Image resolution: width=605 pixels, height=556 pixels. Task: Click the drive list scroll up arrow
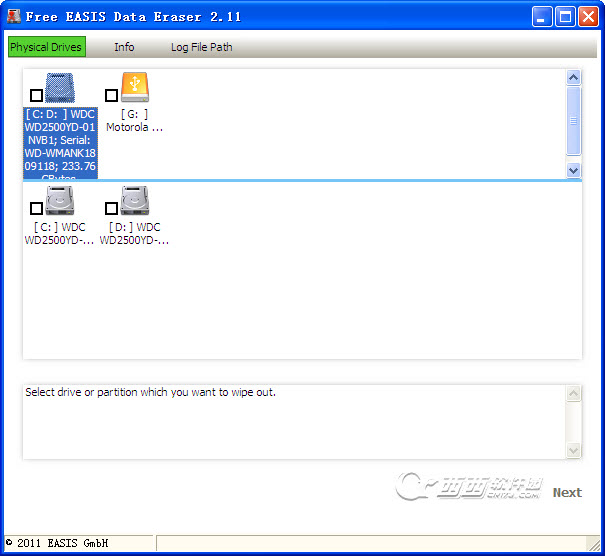pyautogui.click(x=573, y=78)
